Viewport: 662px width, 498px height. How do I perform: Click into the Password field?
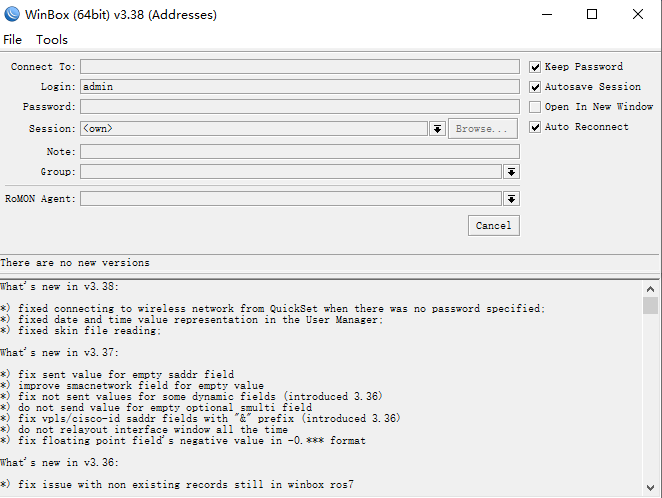point(300,106)
